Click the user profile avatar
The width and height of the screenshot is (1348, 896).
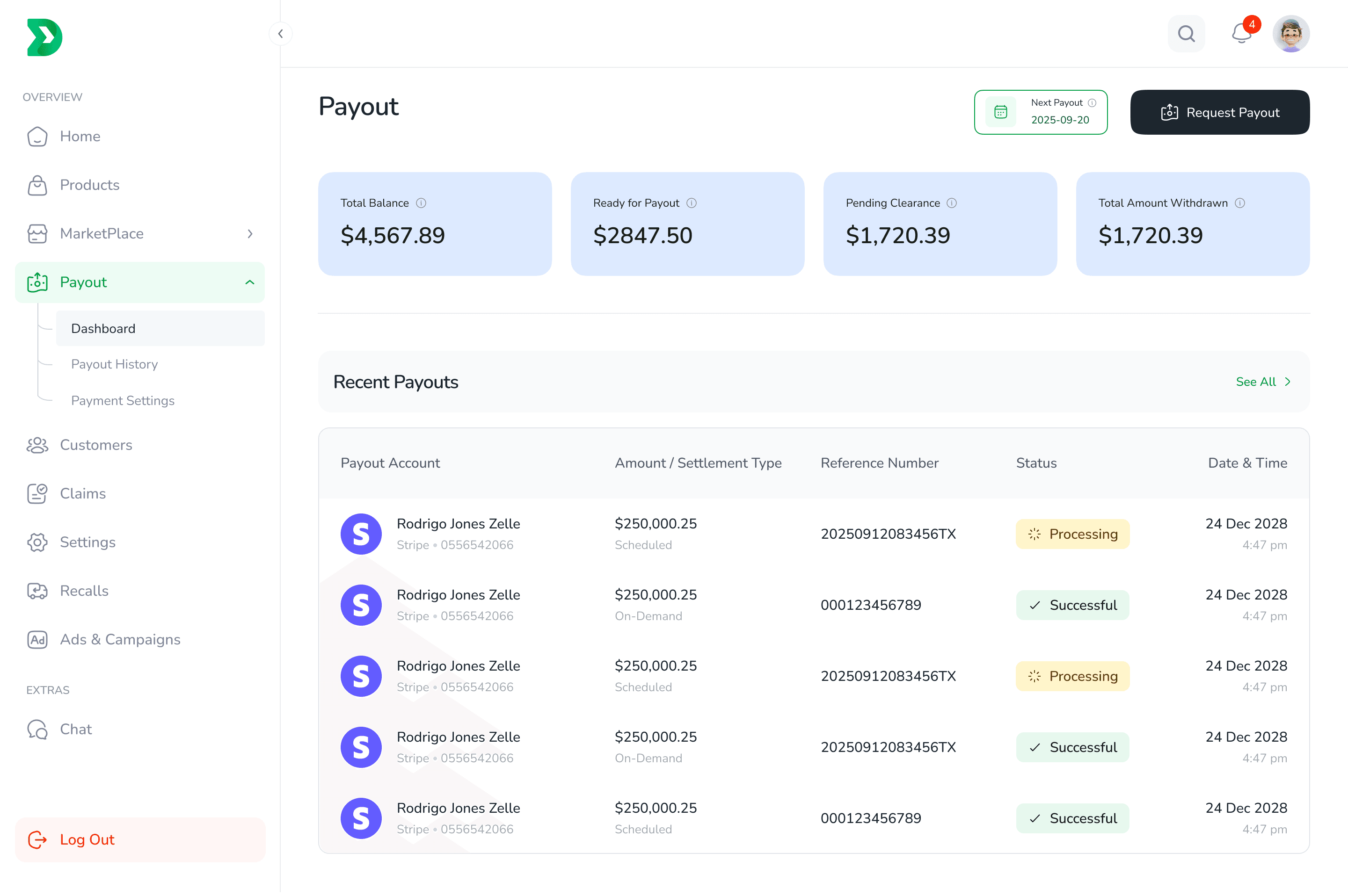[1290, 34]
